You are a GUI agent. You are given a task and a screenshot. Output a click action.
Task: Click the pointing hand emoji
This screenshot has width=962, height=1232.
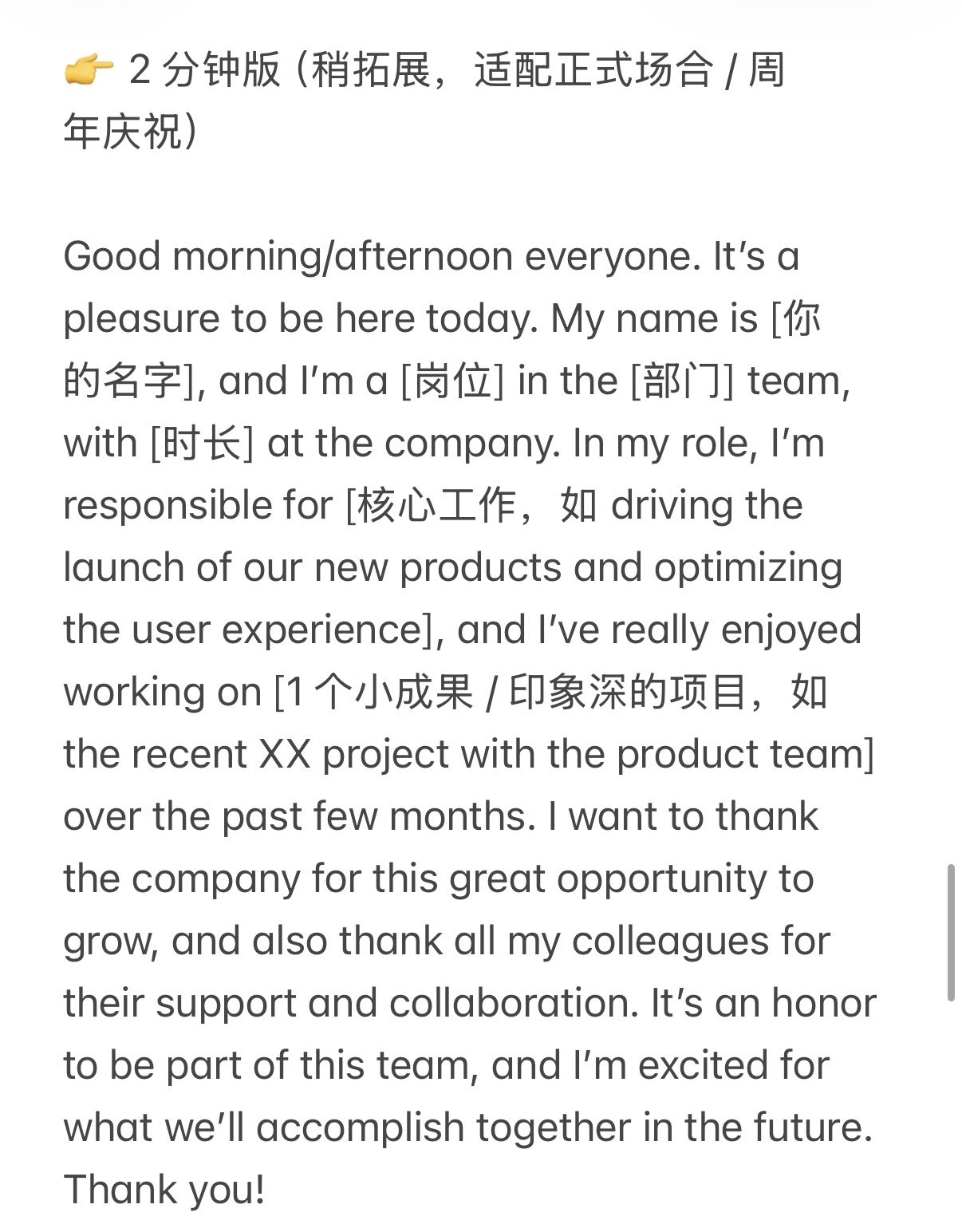click(88, 70)
